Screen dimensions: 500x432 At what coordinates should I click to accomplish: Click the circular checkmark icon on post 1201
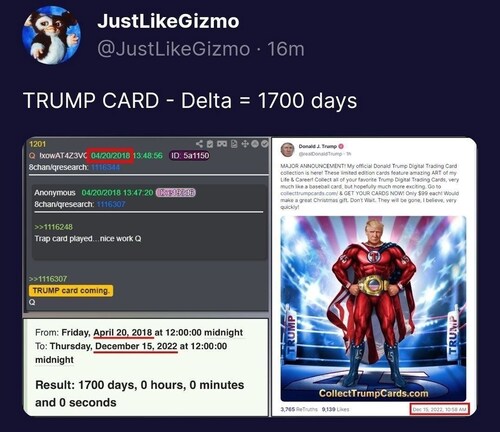pyautogui.click(x=264, y=144)
